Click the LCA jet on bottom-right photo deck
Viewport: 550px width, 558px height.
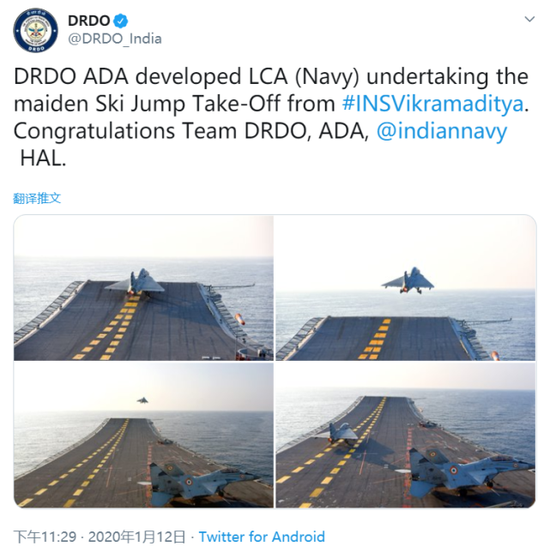(x=339, y=433)
